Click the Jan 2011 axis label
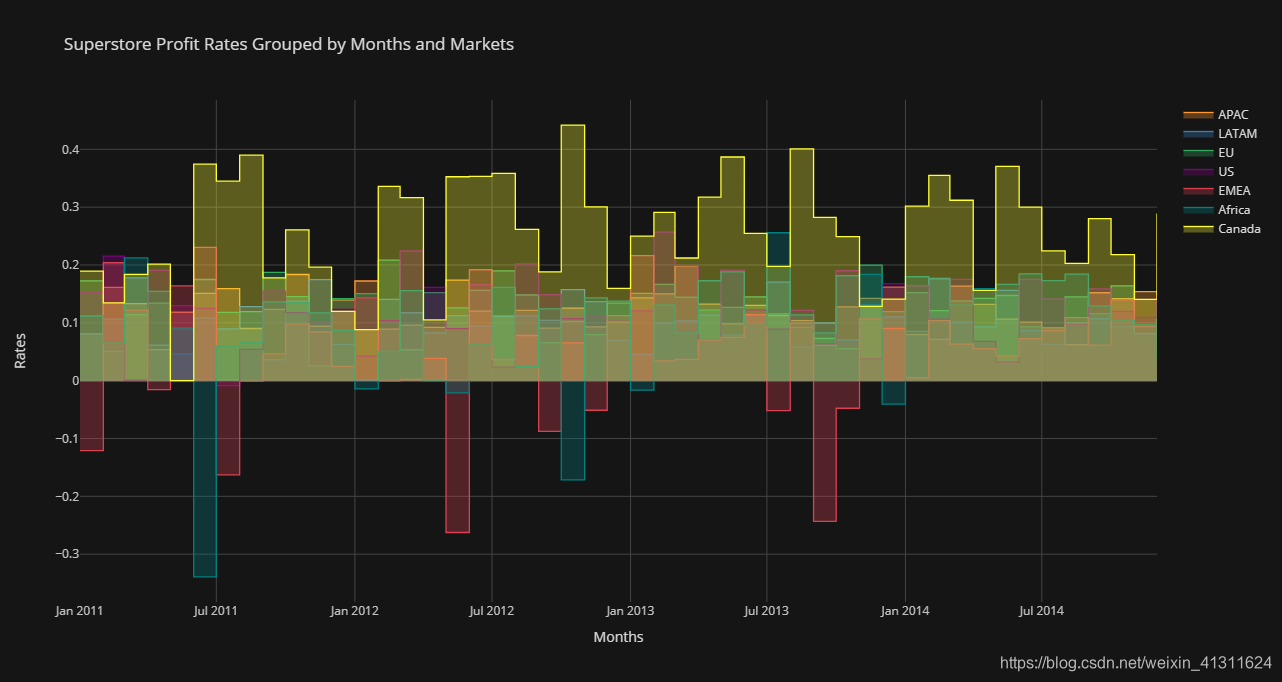Viewport: 1282px width, 682px height. pos(79,609)
